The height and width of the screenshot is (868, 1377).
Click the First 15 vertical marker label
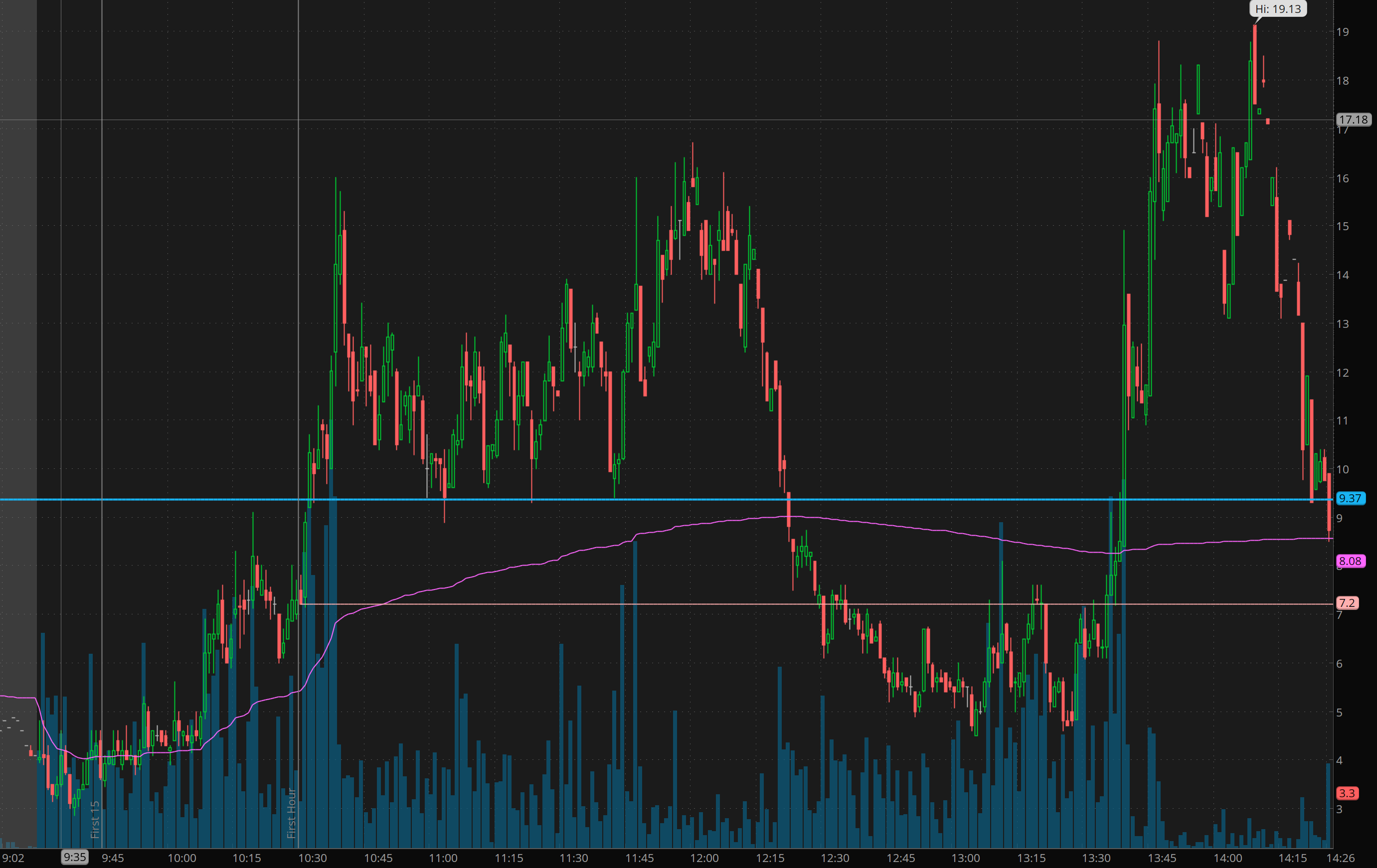95,820
